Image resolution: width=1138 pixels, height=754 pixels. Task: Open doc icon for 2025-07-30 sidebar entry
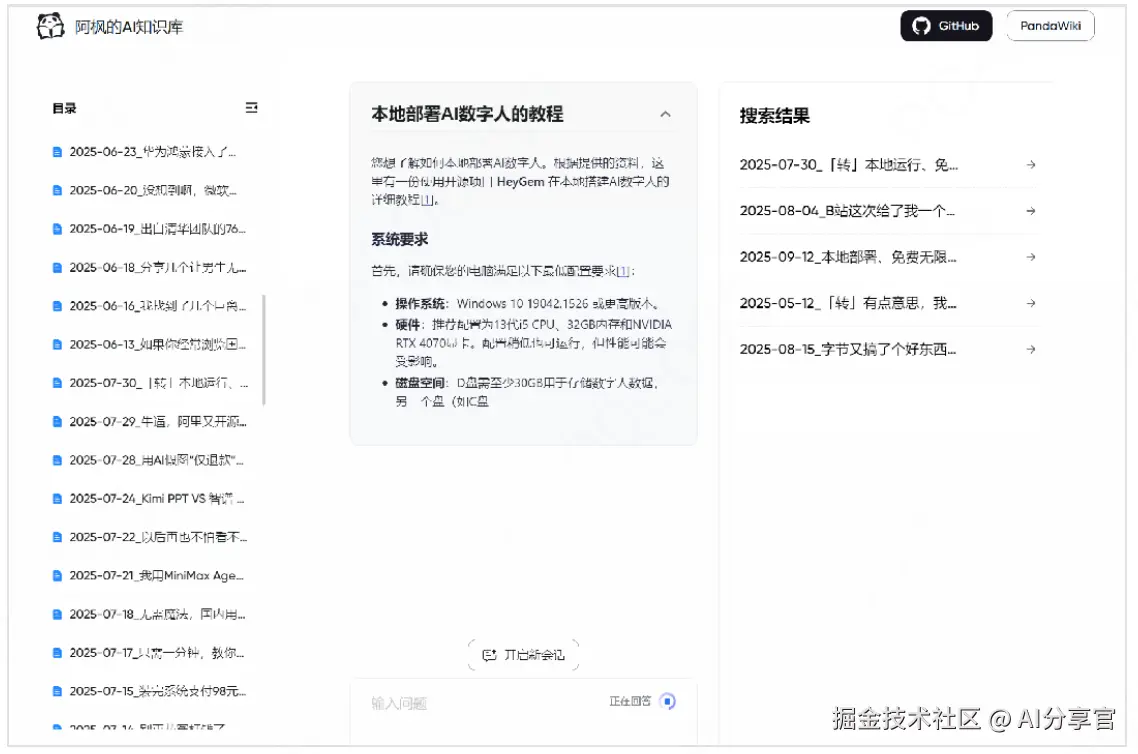tap(57, 382)
